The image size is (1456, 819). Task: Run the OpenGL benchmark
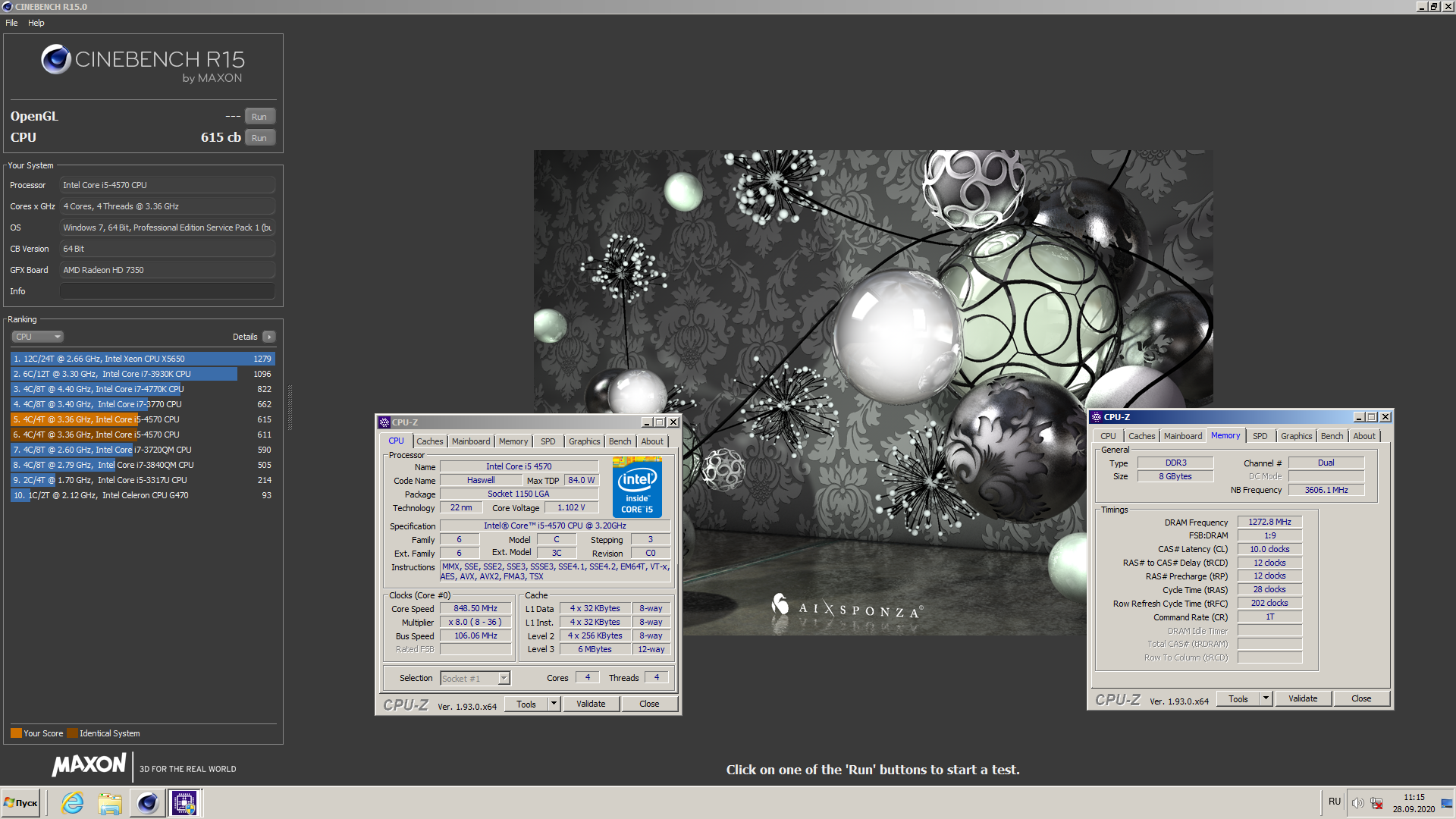coord(259,117)
